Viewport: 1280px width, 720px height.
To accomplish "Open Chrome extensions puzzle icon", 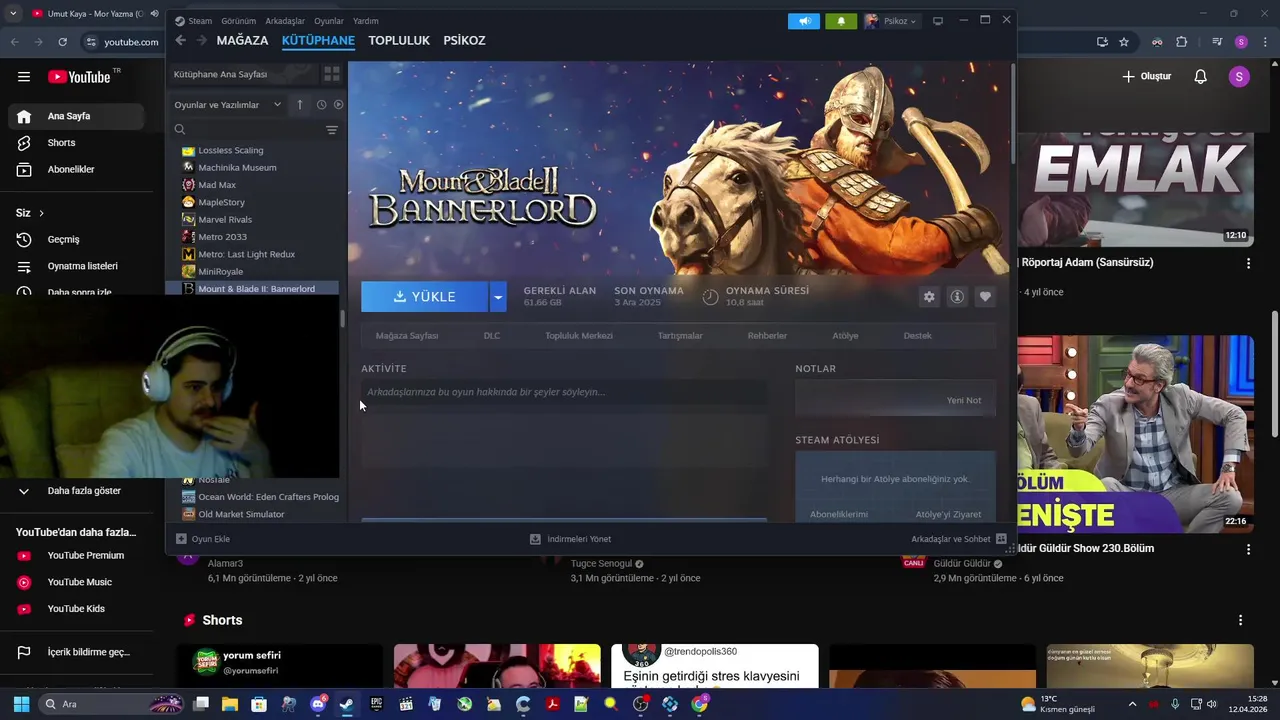I will click(x=1182, y=42).
